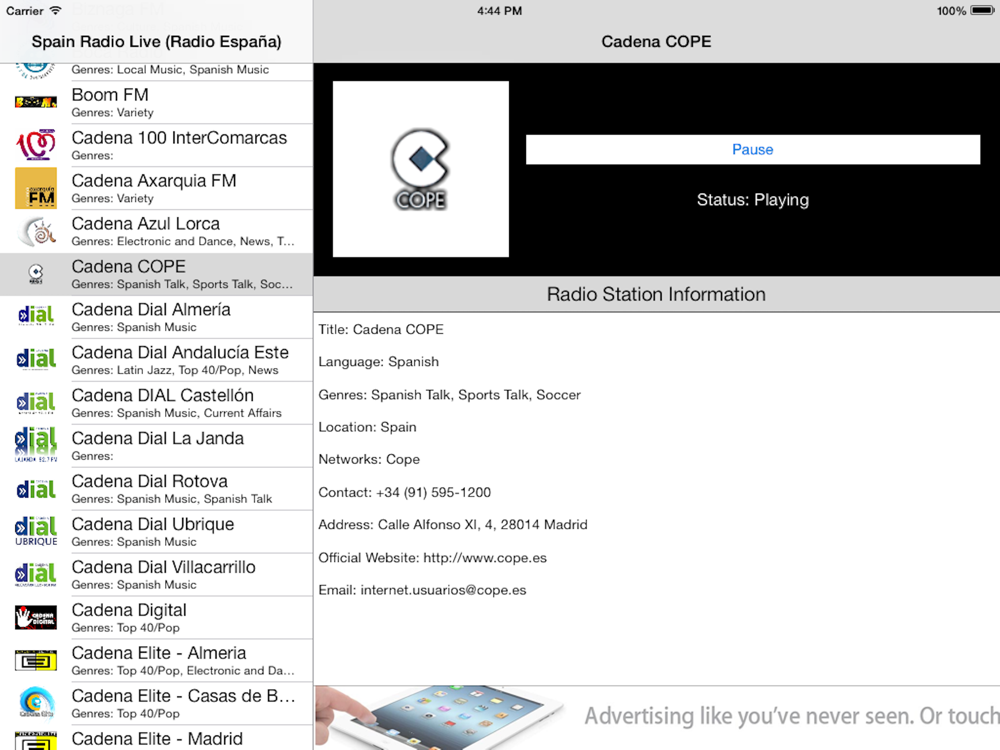The width and height of the screenshot is (1000, 750).
Task: Tap the Location: Spain line
Action: 367,427
